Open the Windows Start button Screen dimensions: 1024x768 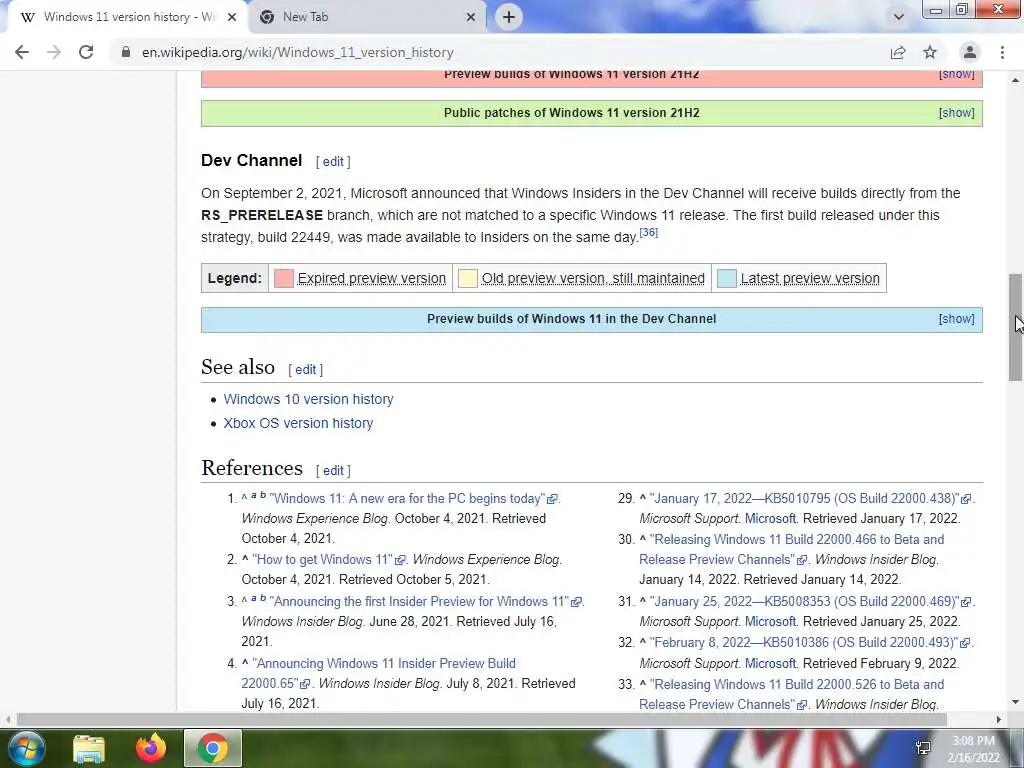26,748
